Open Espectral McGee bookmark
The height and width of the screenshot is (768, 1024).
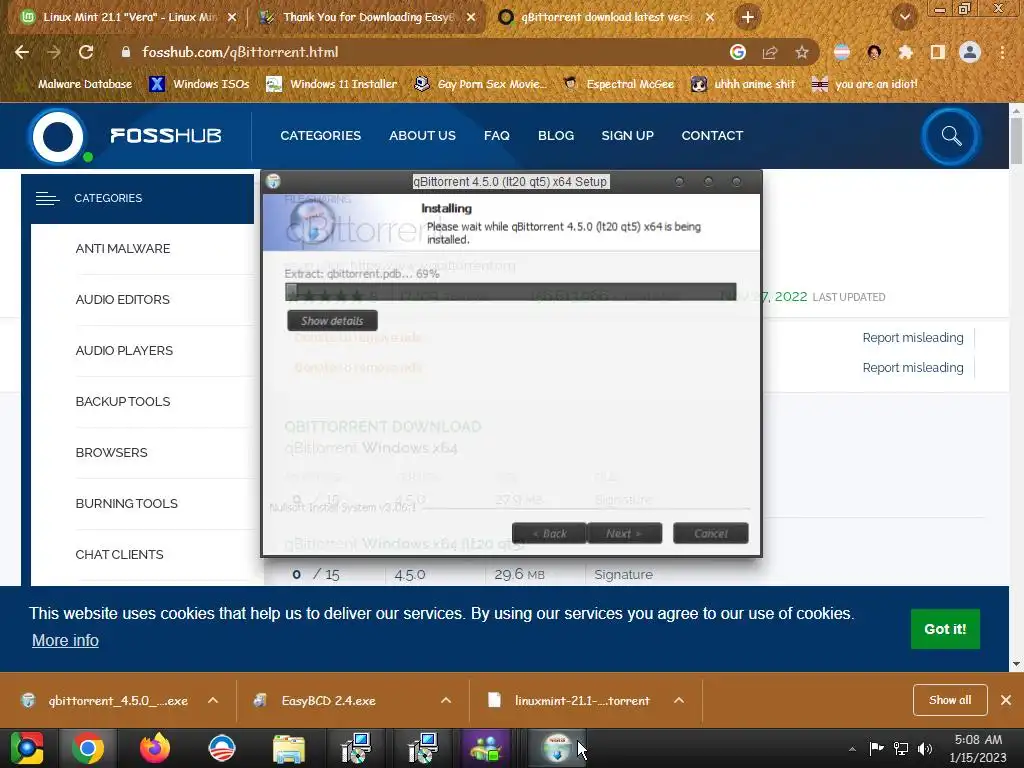pos(618,84)
